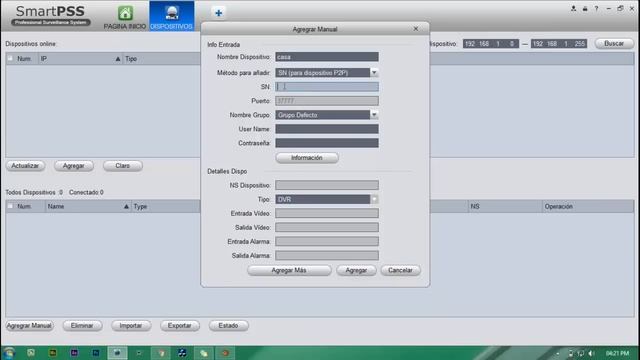Click the Claro button

pyautogui.click(x=122, y=166)
